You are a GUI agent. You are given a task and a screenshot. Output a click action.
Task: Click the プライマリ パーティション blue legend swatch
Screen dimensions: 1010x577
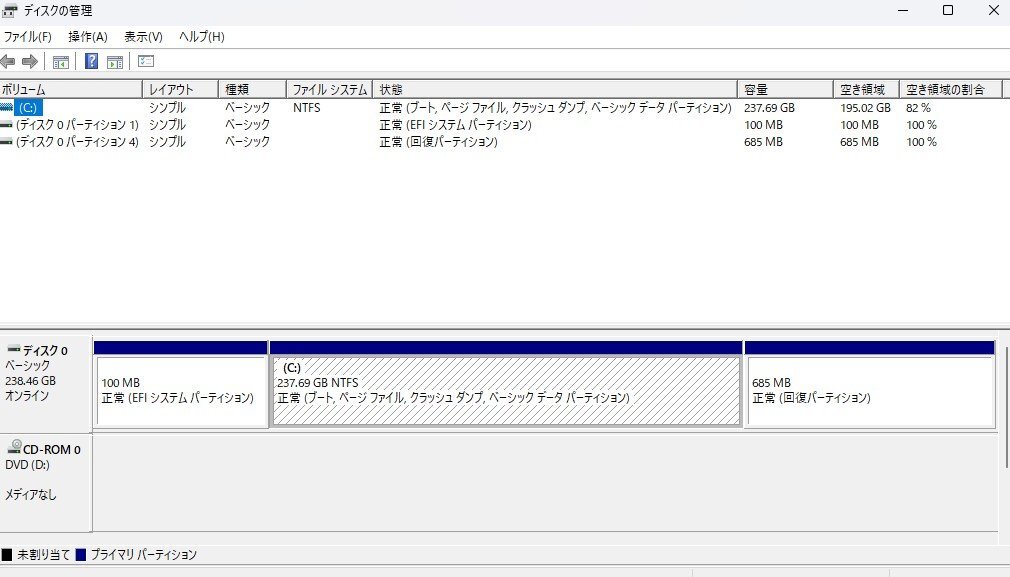[x=81, y=554]
